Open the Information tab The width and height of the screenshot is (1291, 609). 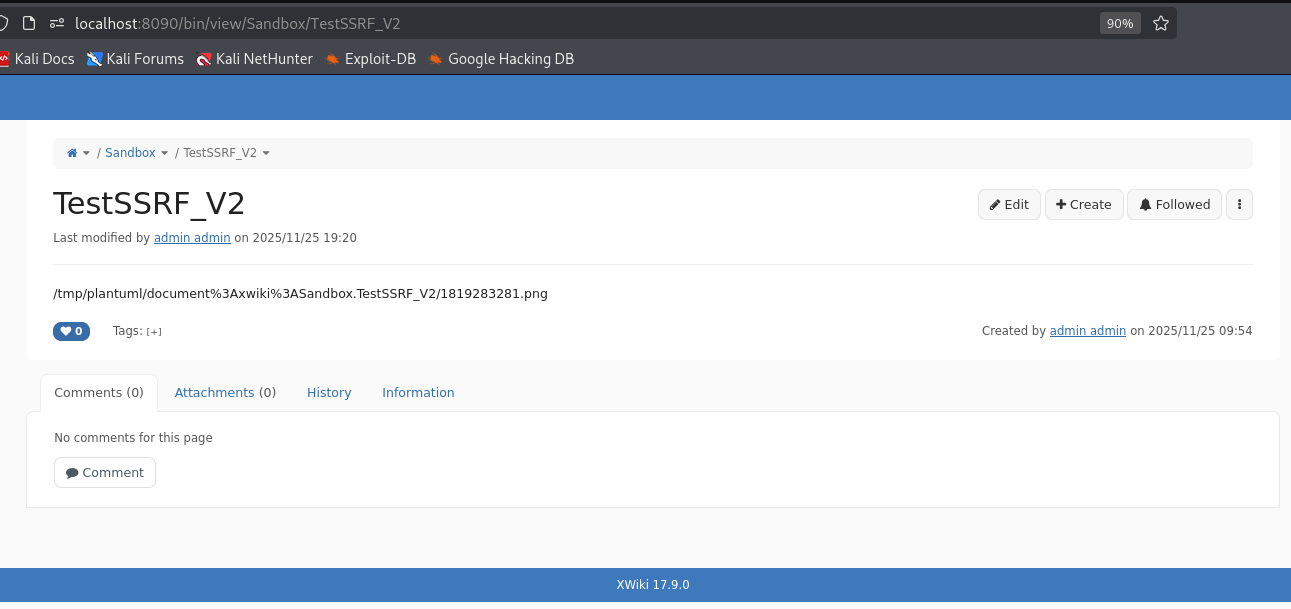(418, 393)
